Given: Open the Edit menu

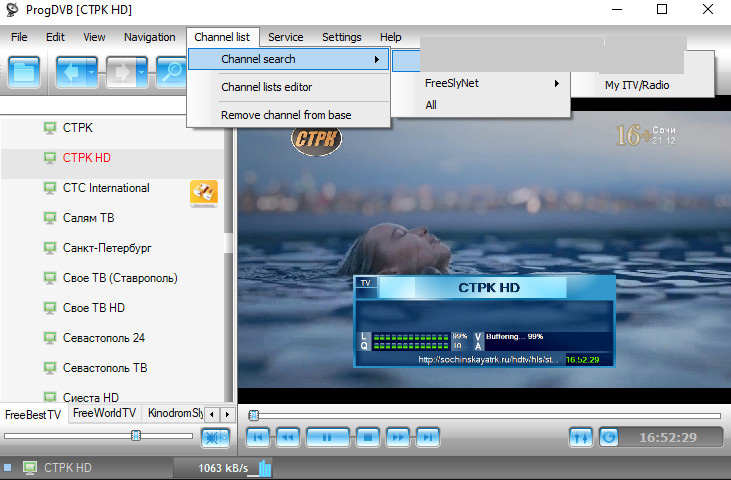Looking at the screenshot, I should (x=55, y=37).
